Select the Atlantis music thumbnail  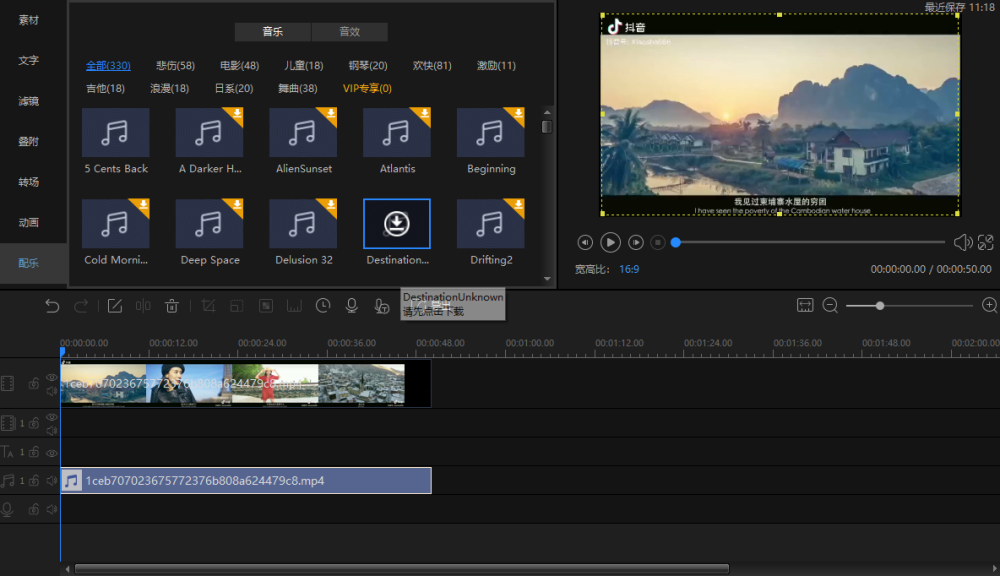click(x=397, y=133)
